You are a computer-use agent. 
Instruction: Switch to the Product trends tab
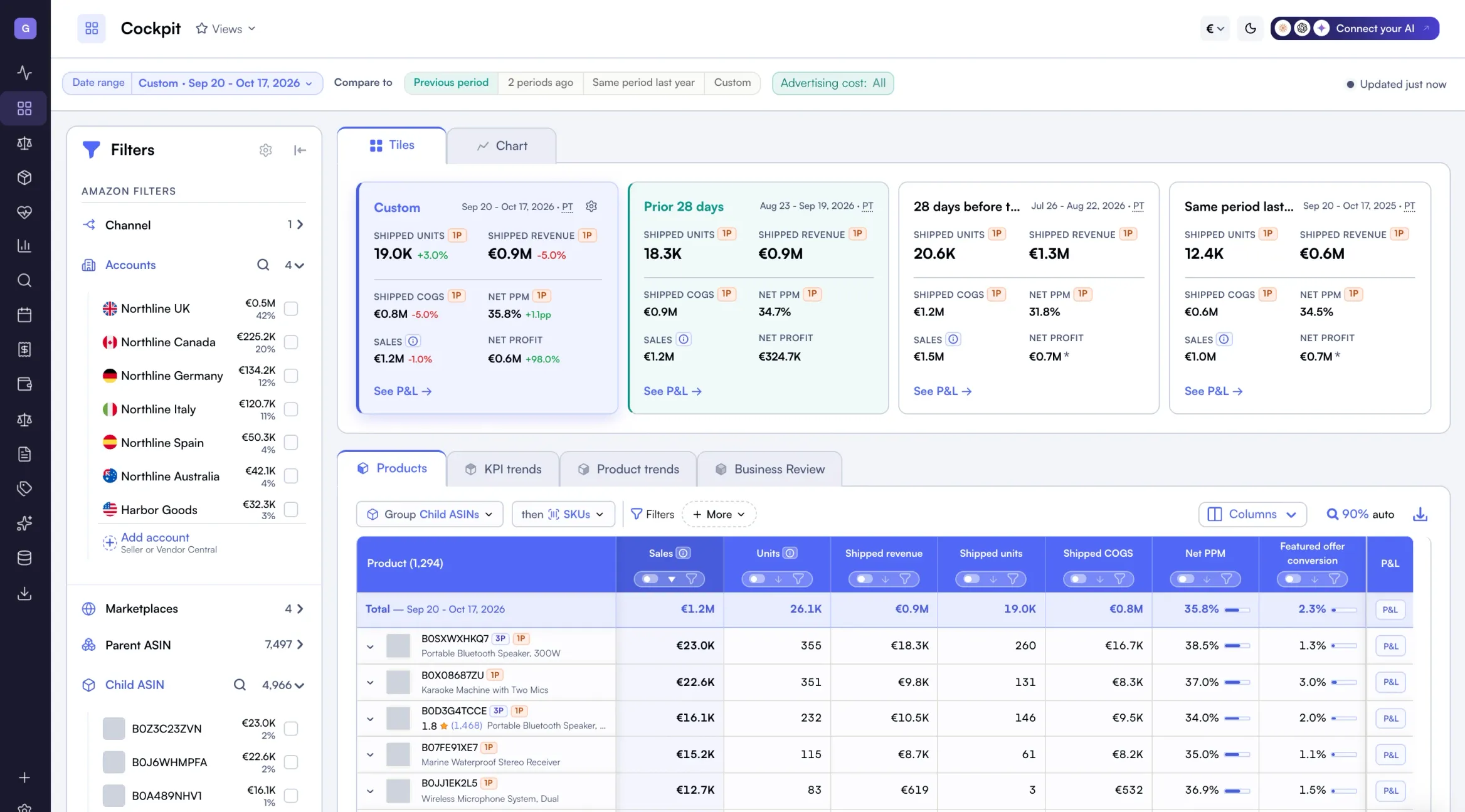pos(628,470)
